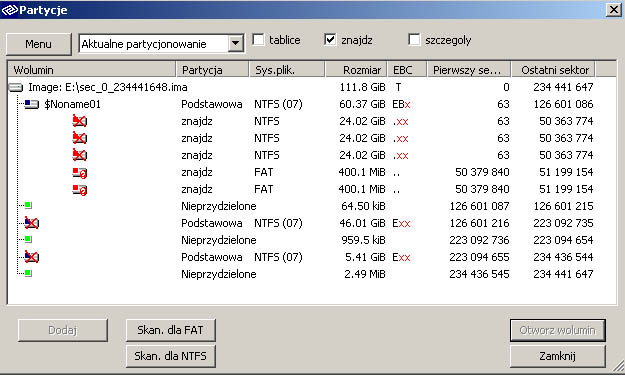Click the 60.37 GiB size value
This screenshot has height=378, width=625.
[x=362, y=104]
